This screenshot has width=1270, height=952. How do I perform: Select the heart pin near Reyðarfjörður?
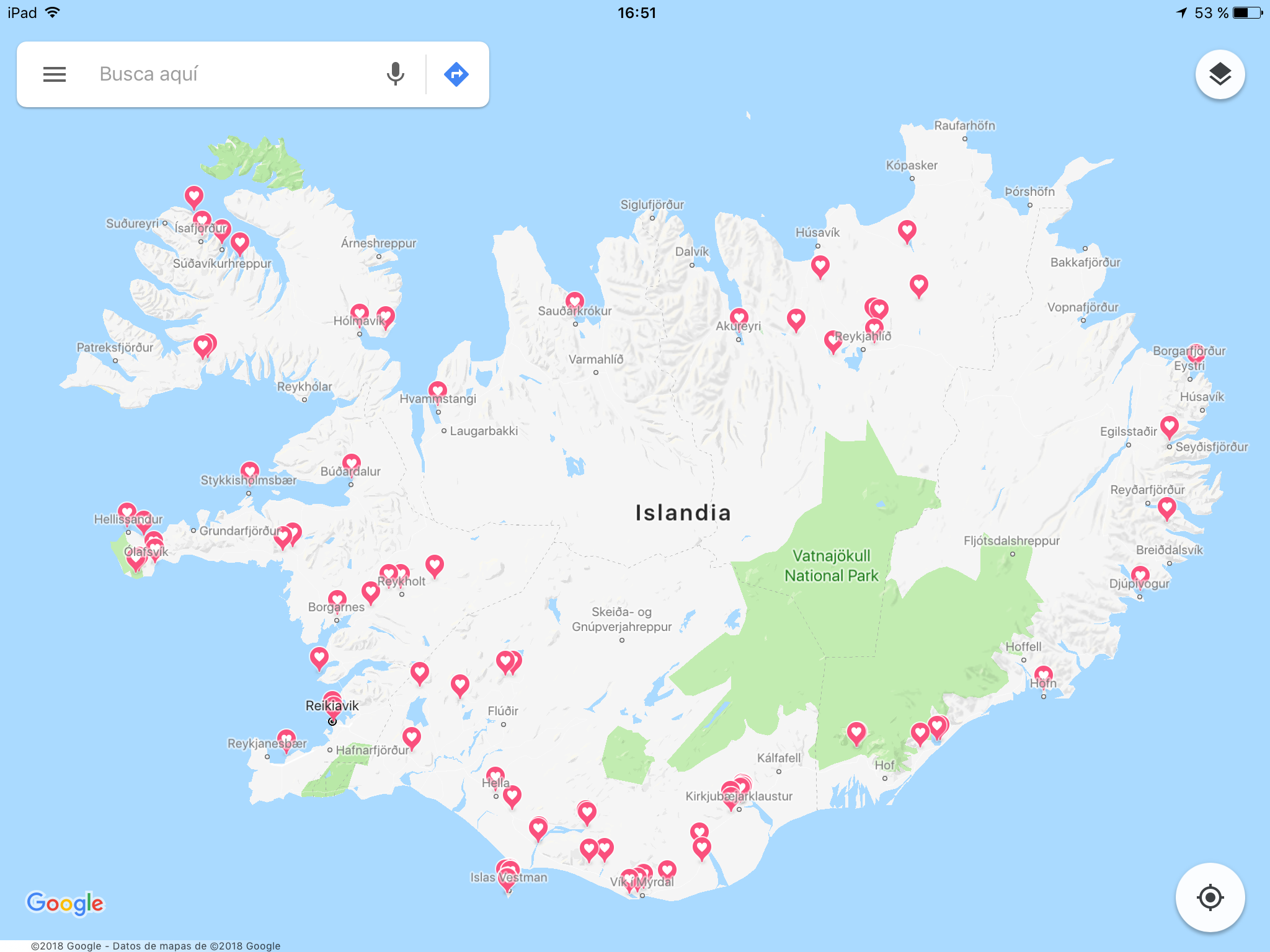[1167, 508]
